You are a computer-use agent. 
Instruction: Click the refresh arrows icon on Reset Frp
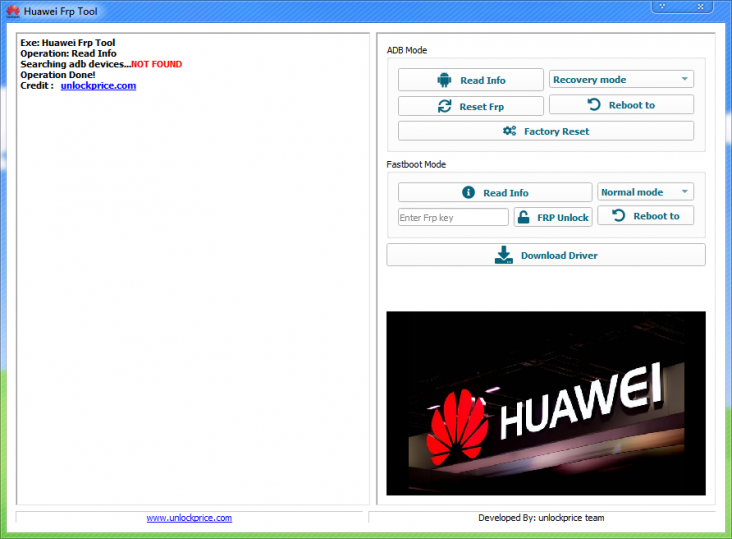click(444, 106)
